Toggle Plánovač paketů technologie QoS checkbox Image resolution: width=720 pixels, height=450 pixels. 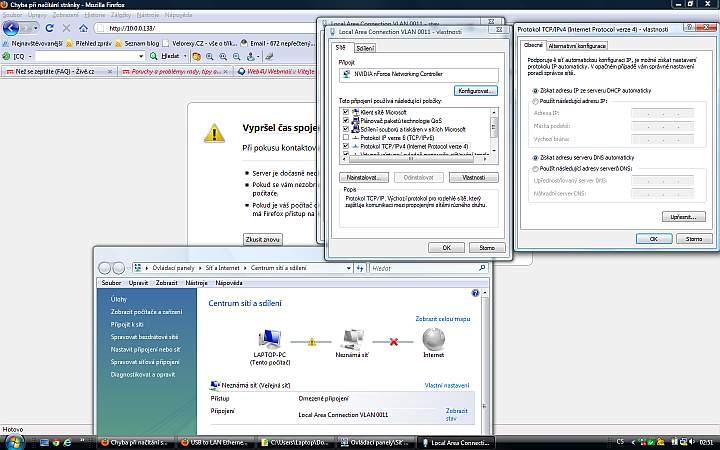coord(346,120)
